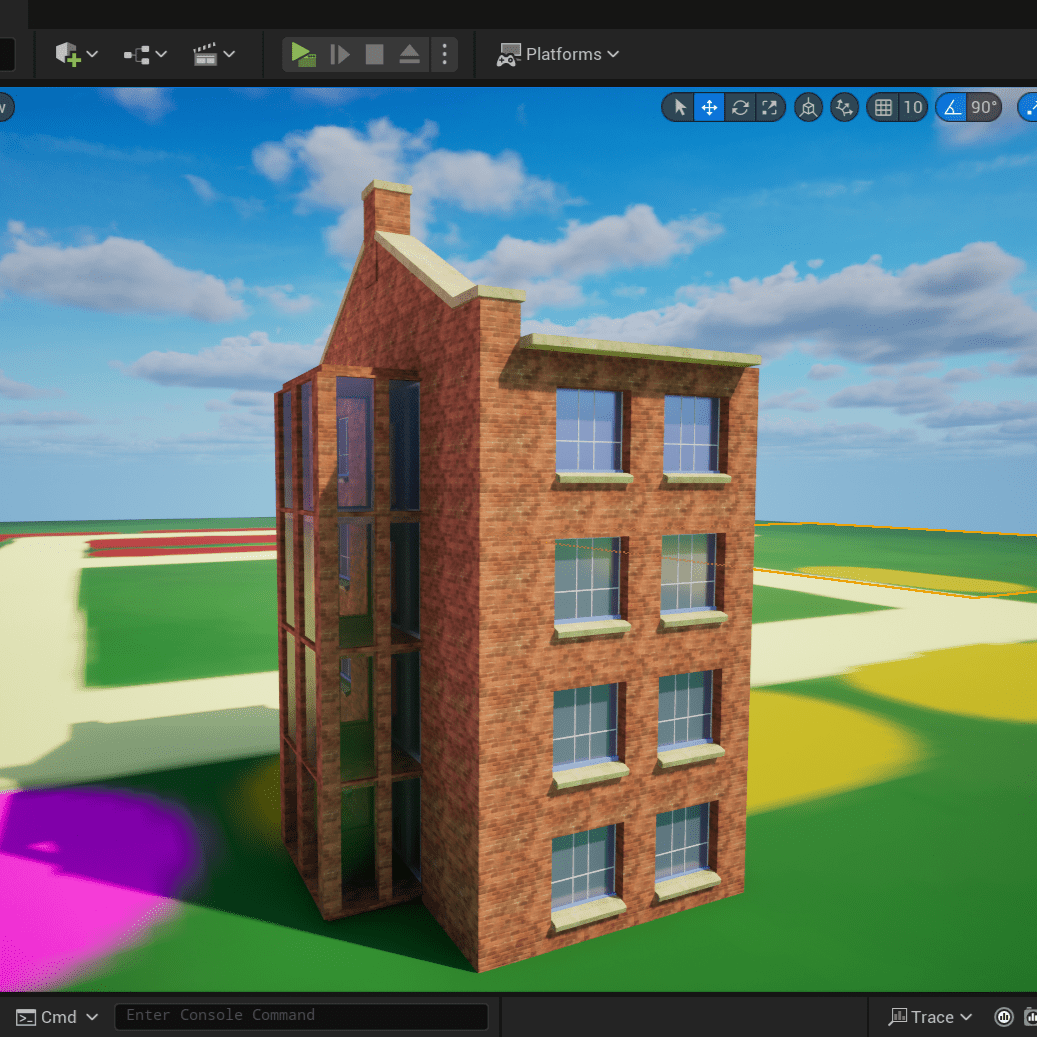This screenshot has width=1037, height=1037.
Task: Activate the Translate move tool
Action: click(709, 107)
